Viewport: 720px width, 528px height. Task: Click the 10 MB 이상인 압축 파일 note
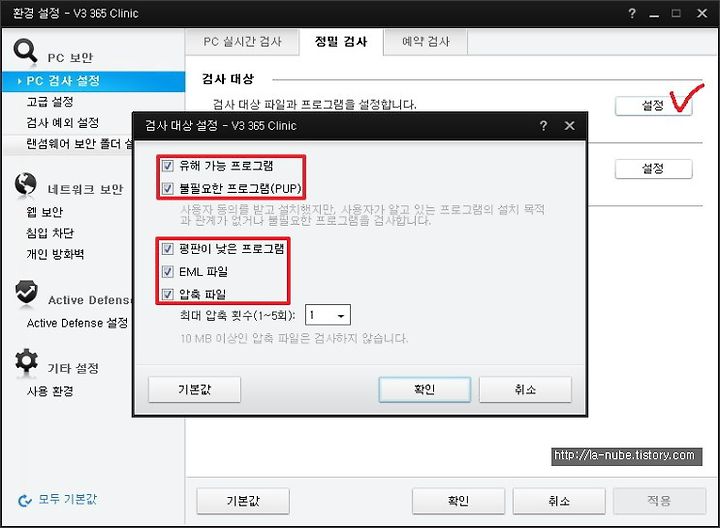tap(294, 338)
